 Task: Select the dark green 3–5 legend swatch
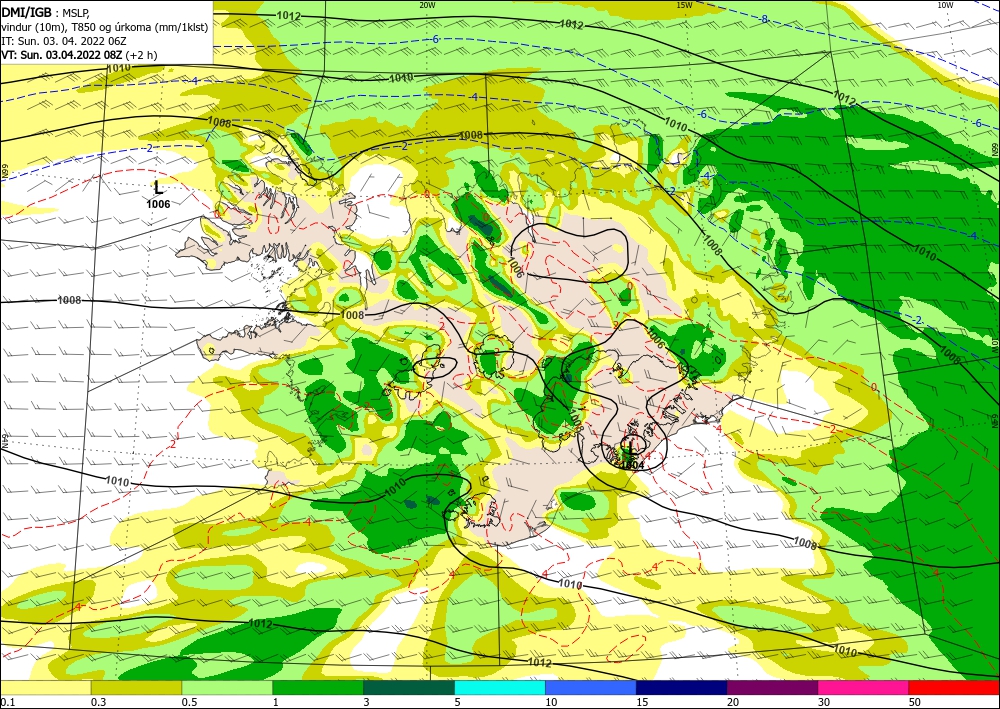409,687
